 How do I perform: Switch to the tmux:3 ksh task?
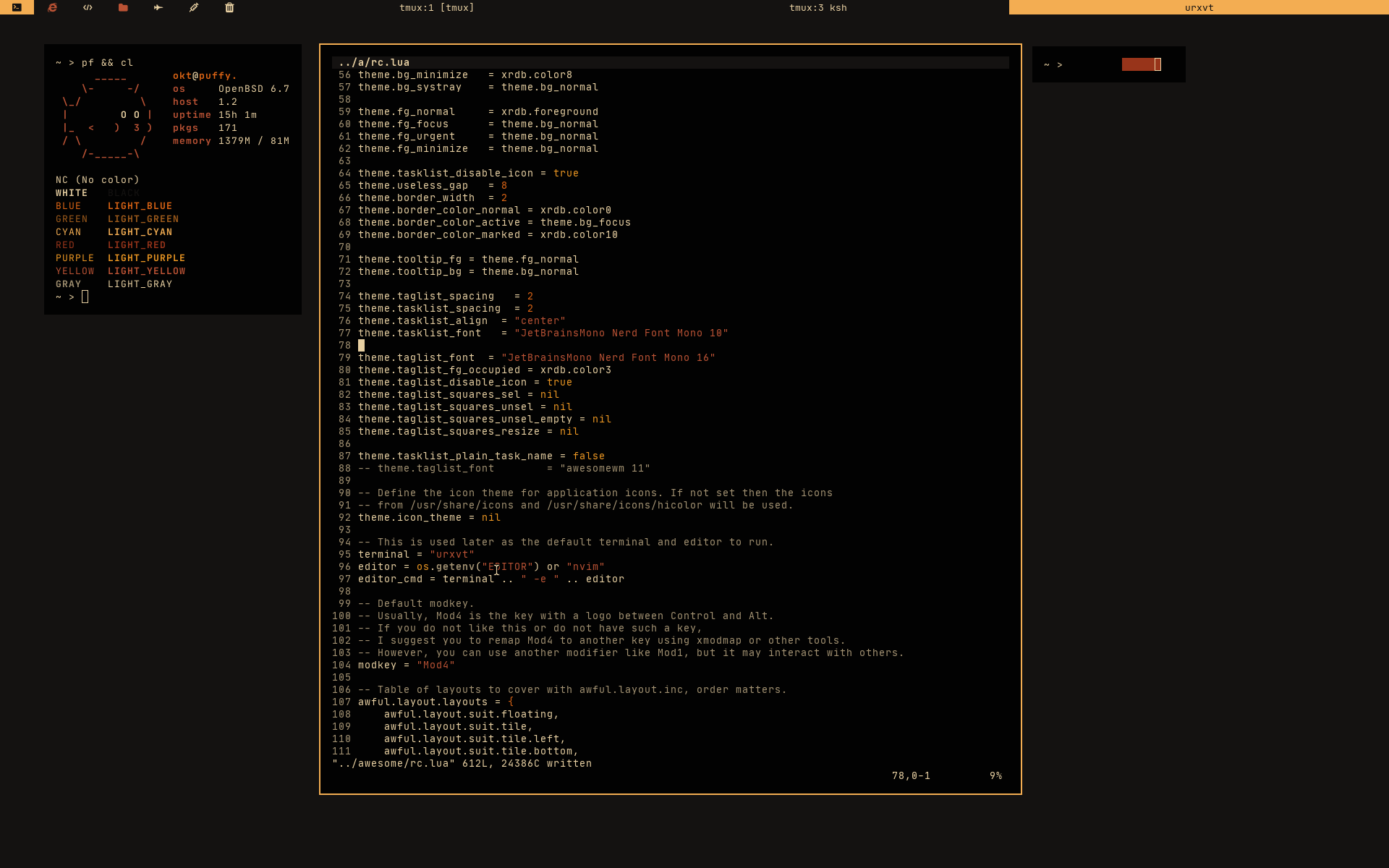pos(817,7)
